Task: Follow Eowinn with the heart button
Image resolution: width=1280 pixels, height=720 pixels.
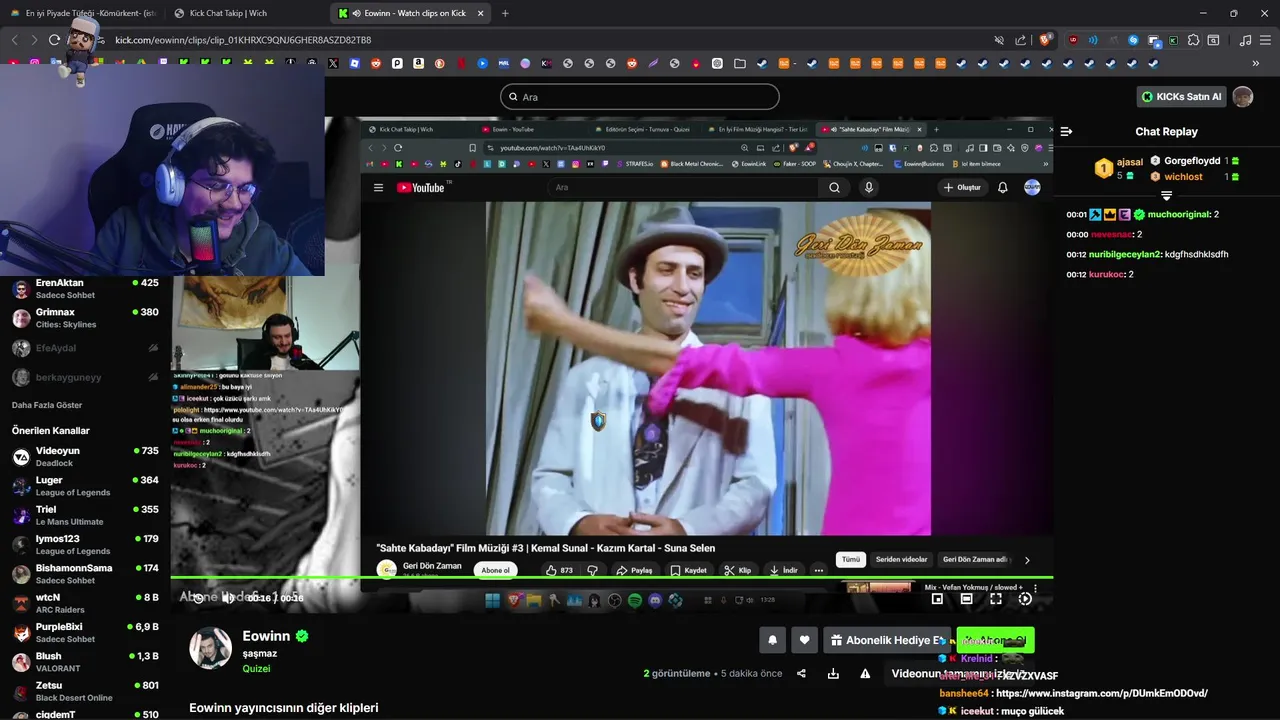Action: tap(804, 640)
